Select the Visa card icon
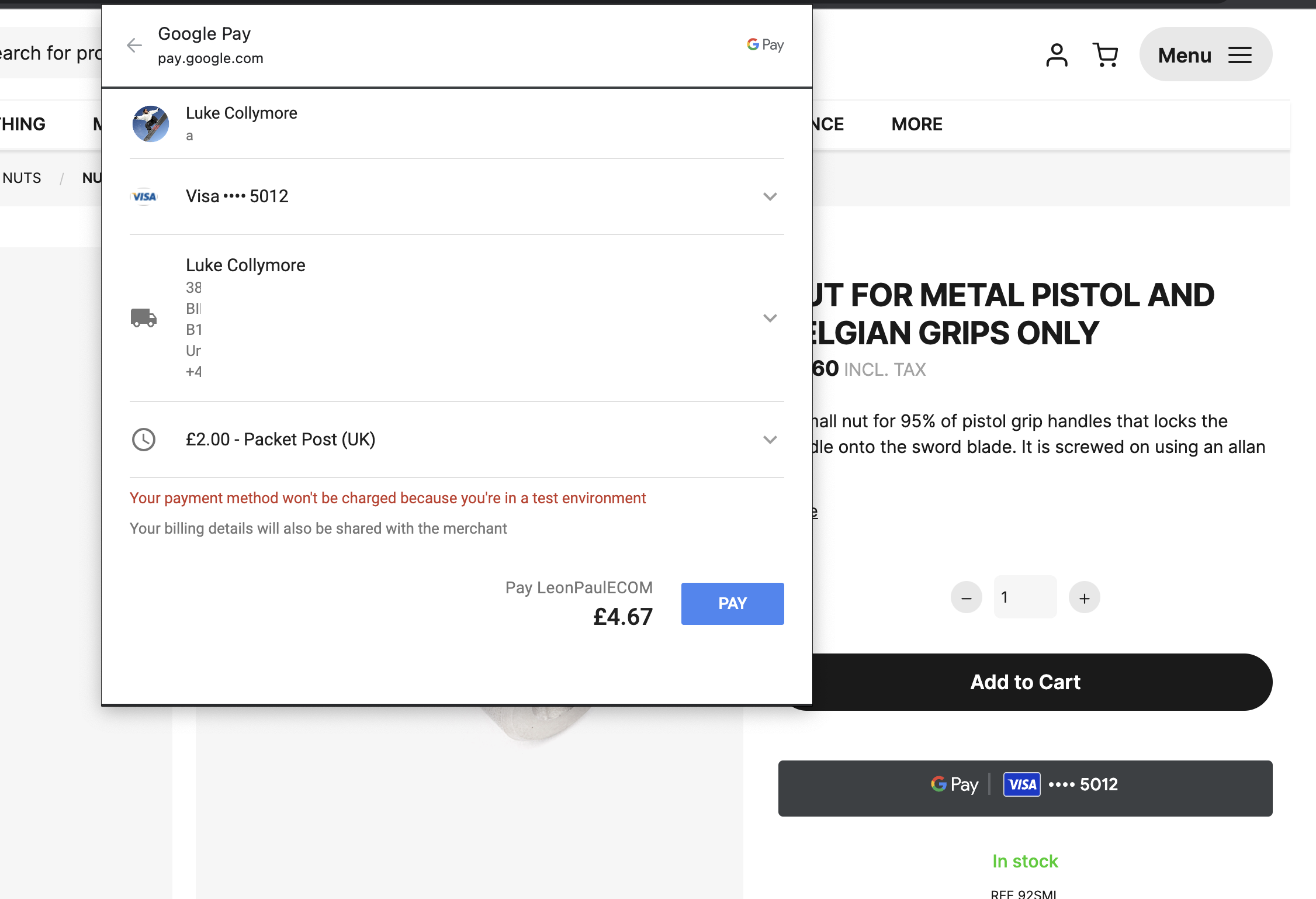The image size is (1316, 899). click(143, 196)
